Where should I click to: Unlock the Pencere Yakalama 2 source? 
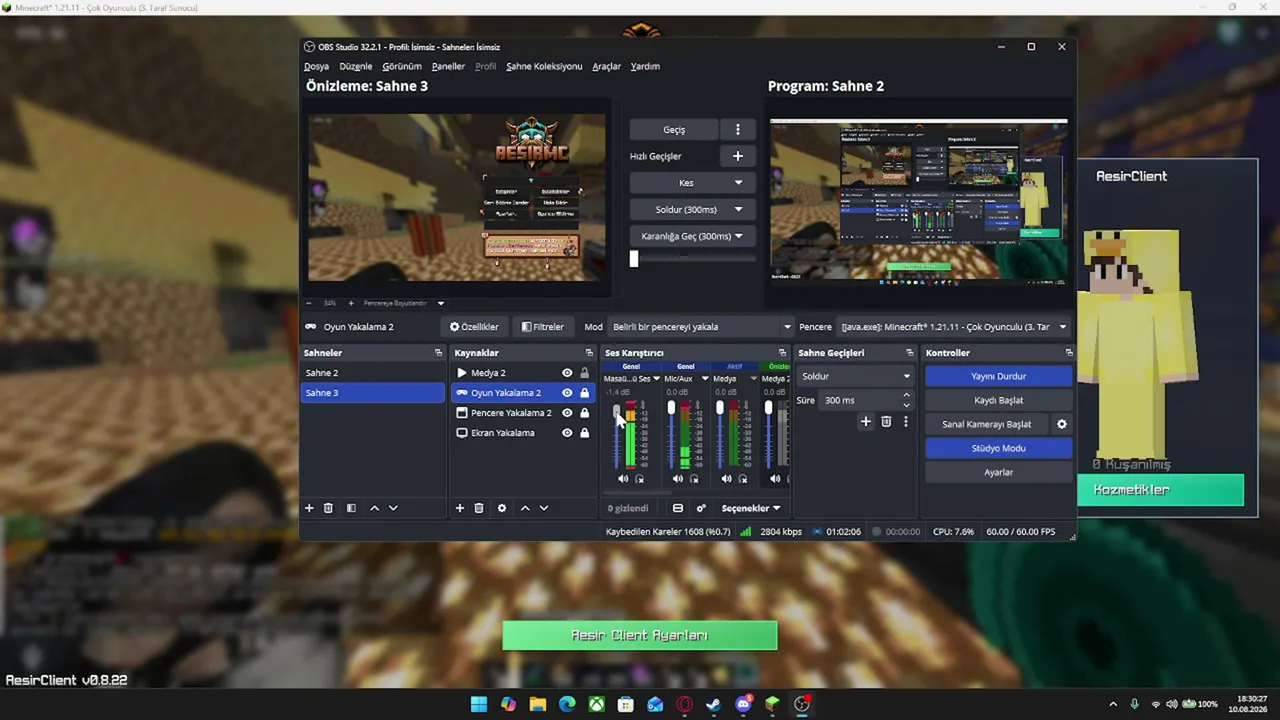pyautogui.click(x=585, y=413)
